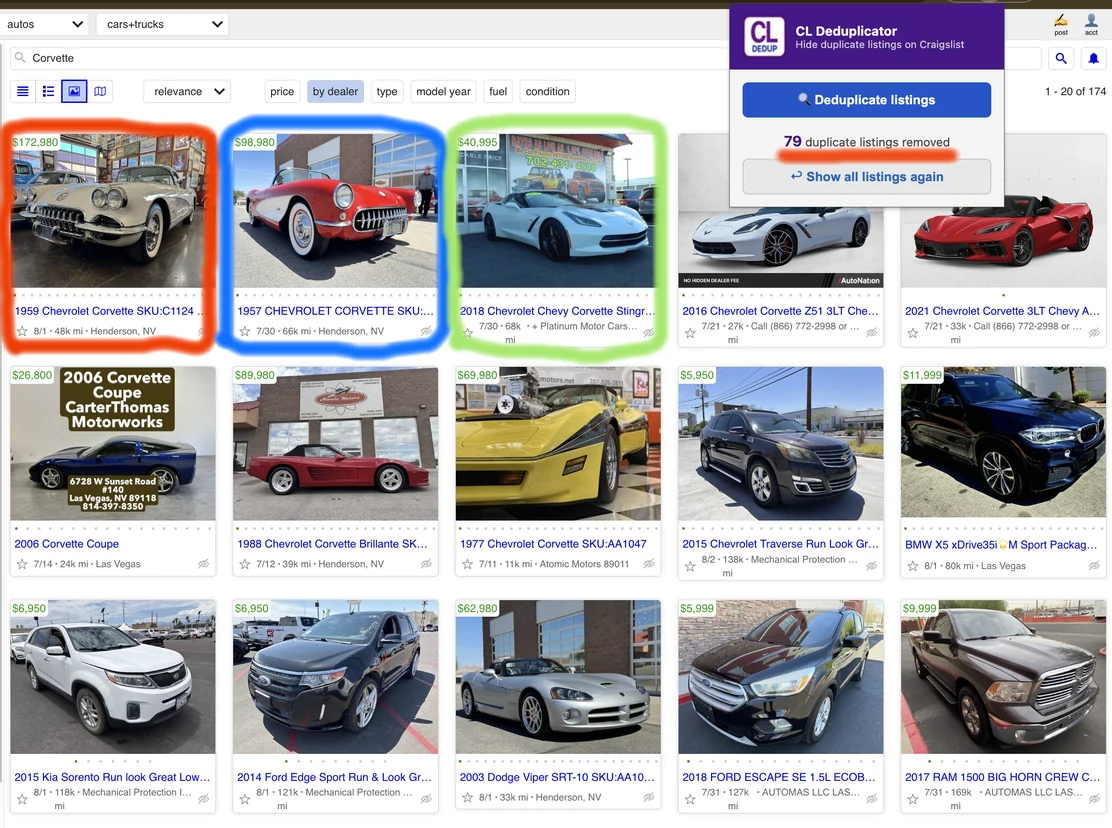Click the $172,980 price tag
The image size is (1112, 828).
[x=35, y=142]
